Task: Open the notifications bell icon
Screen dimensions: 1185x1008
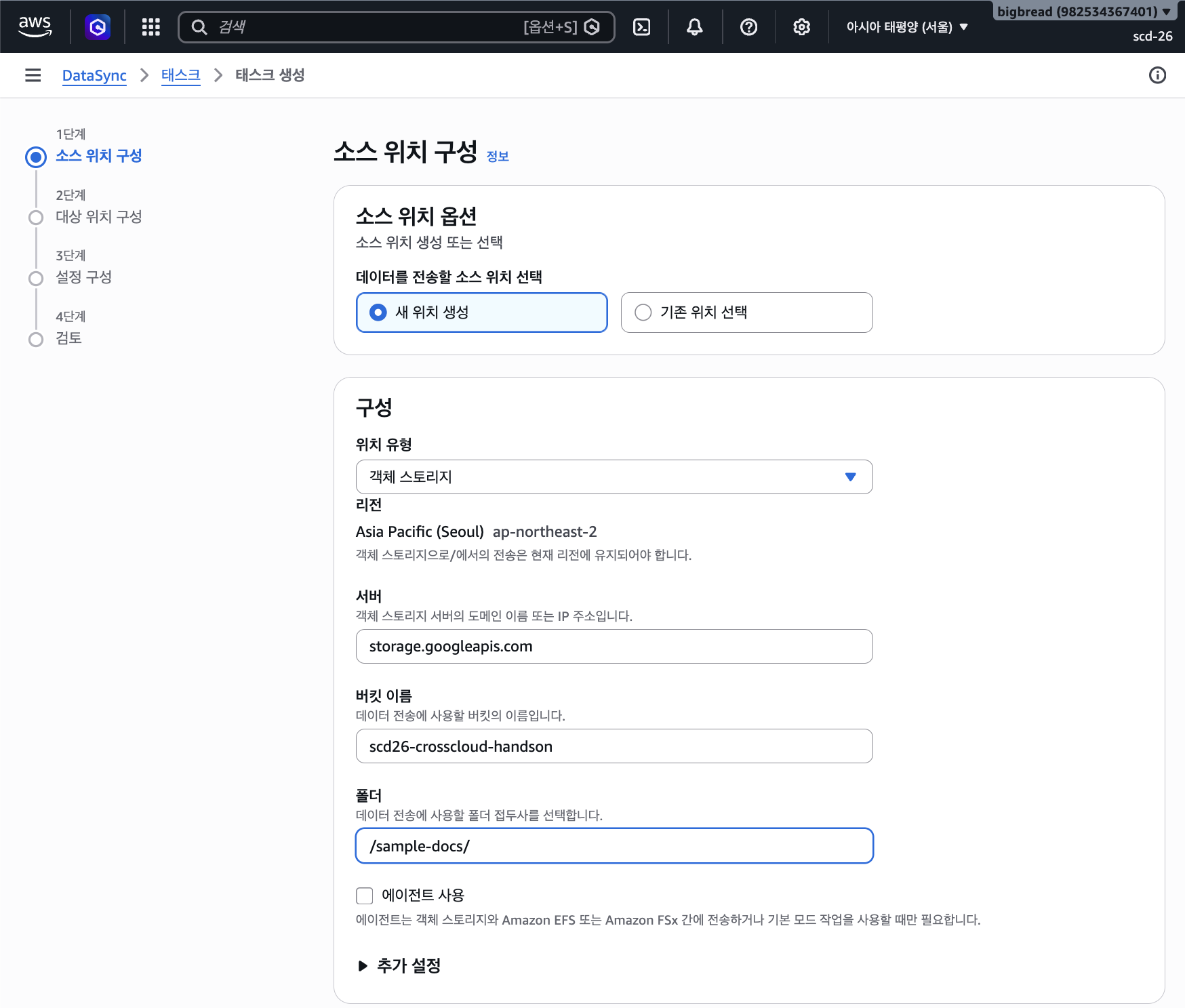Action: click(695, 27)
